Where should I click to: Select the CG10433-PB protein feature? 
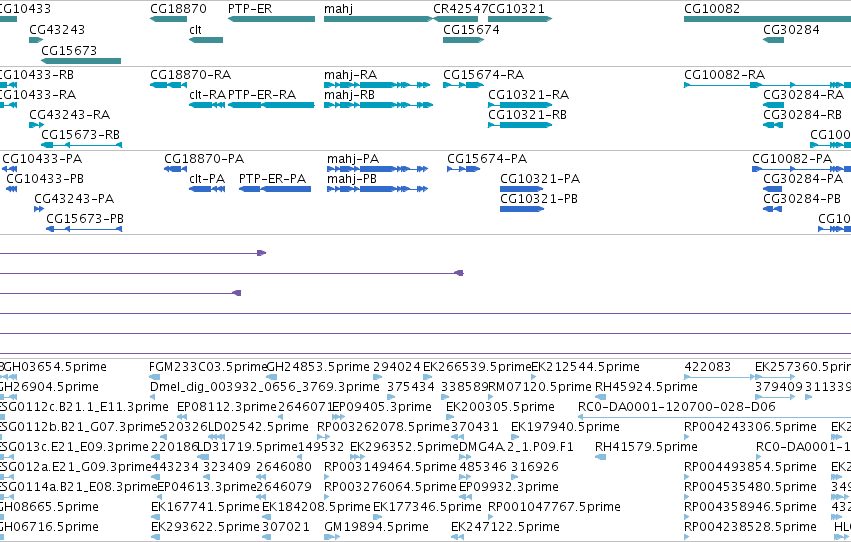[x=11, y=189]
